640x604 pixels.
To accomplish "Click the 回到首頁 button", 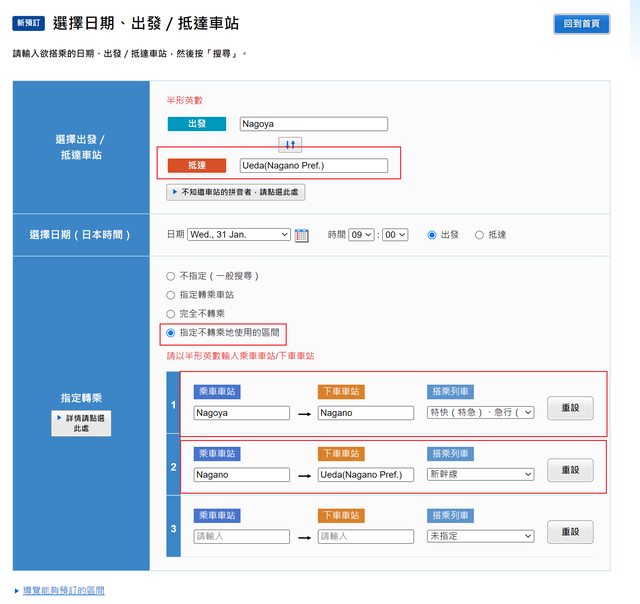I will 581,24.
